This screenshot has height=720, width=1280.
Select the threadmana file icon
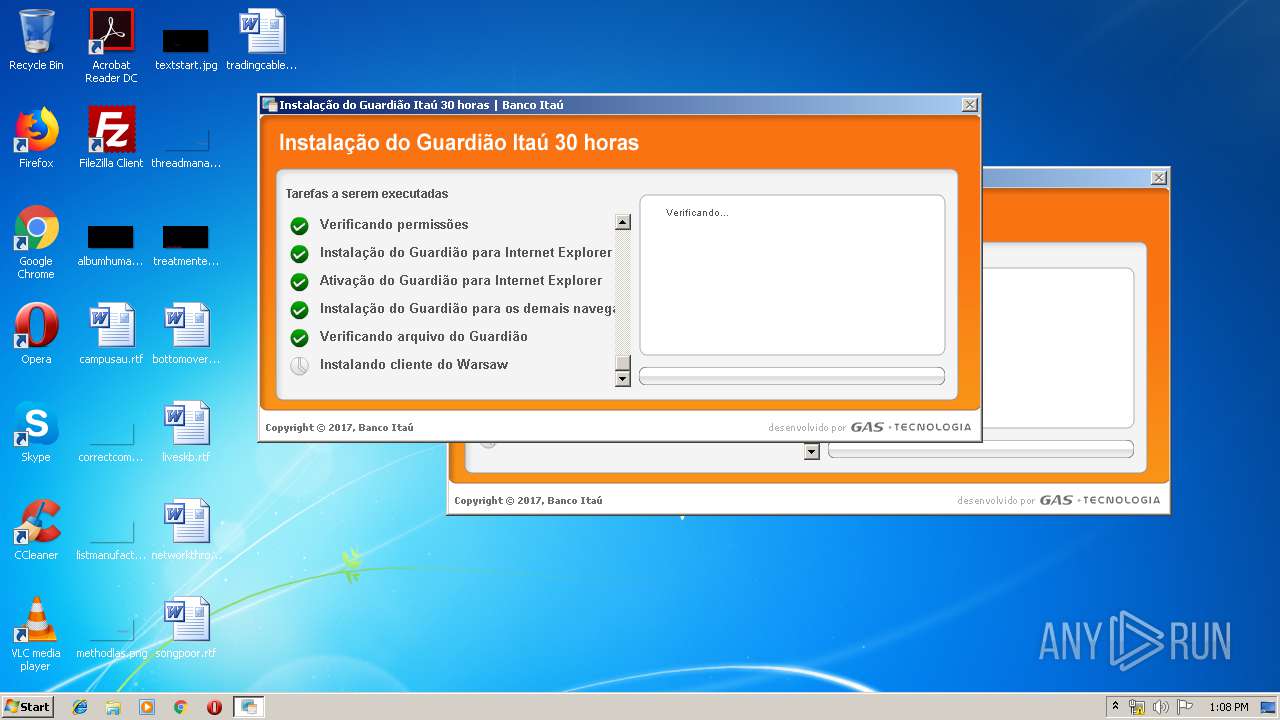point(186,146)
